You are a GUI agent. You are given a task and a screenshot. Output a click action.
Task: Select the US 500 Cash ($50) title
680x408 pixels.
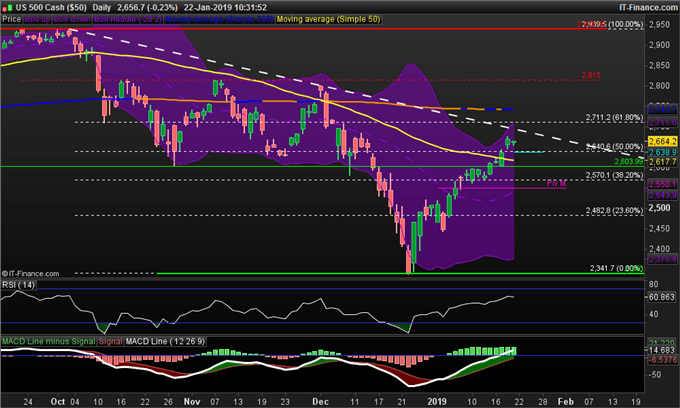51,7
